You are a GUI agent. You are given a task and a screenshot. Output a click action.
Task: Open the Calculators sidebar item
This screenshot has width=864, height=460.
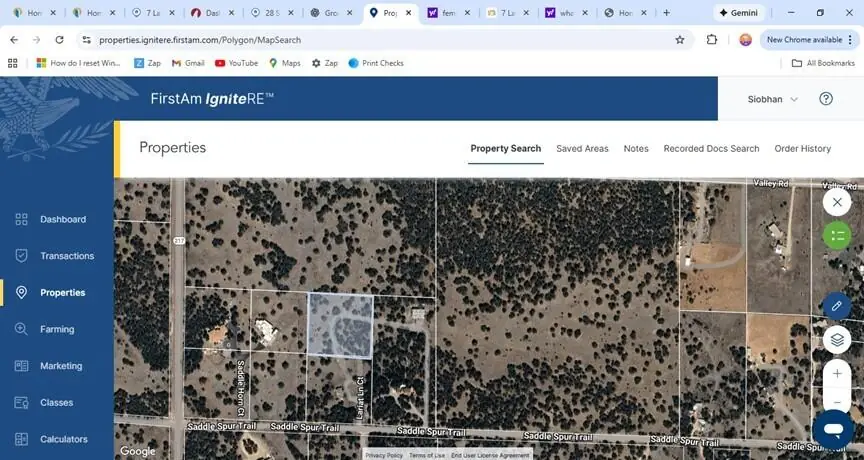[64, 439]
